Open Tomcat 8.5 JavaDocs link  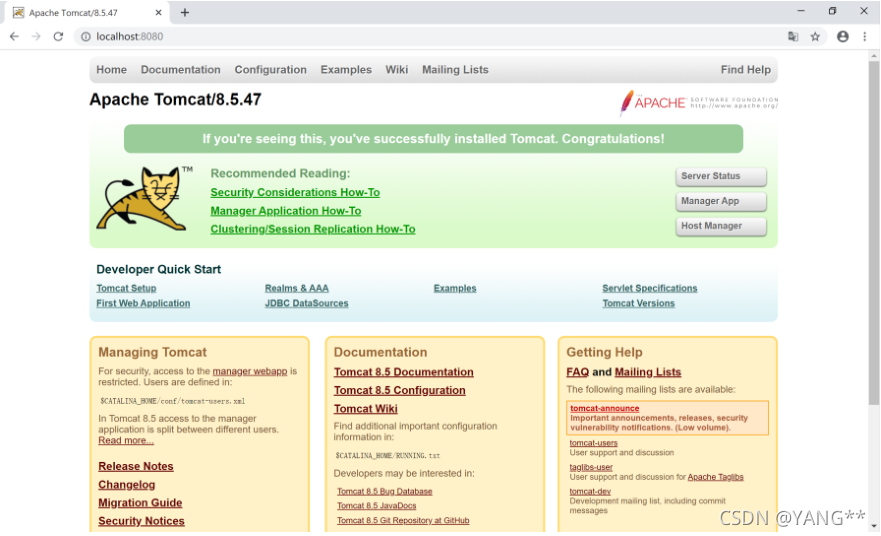(x=376, y=506)
